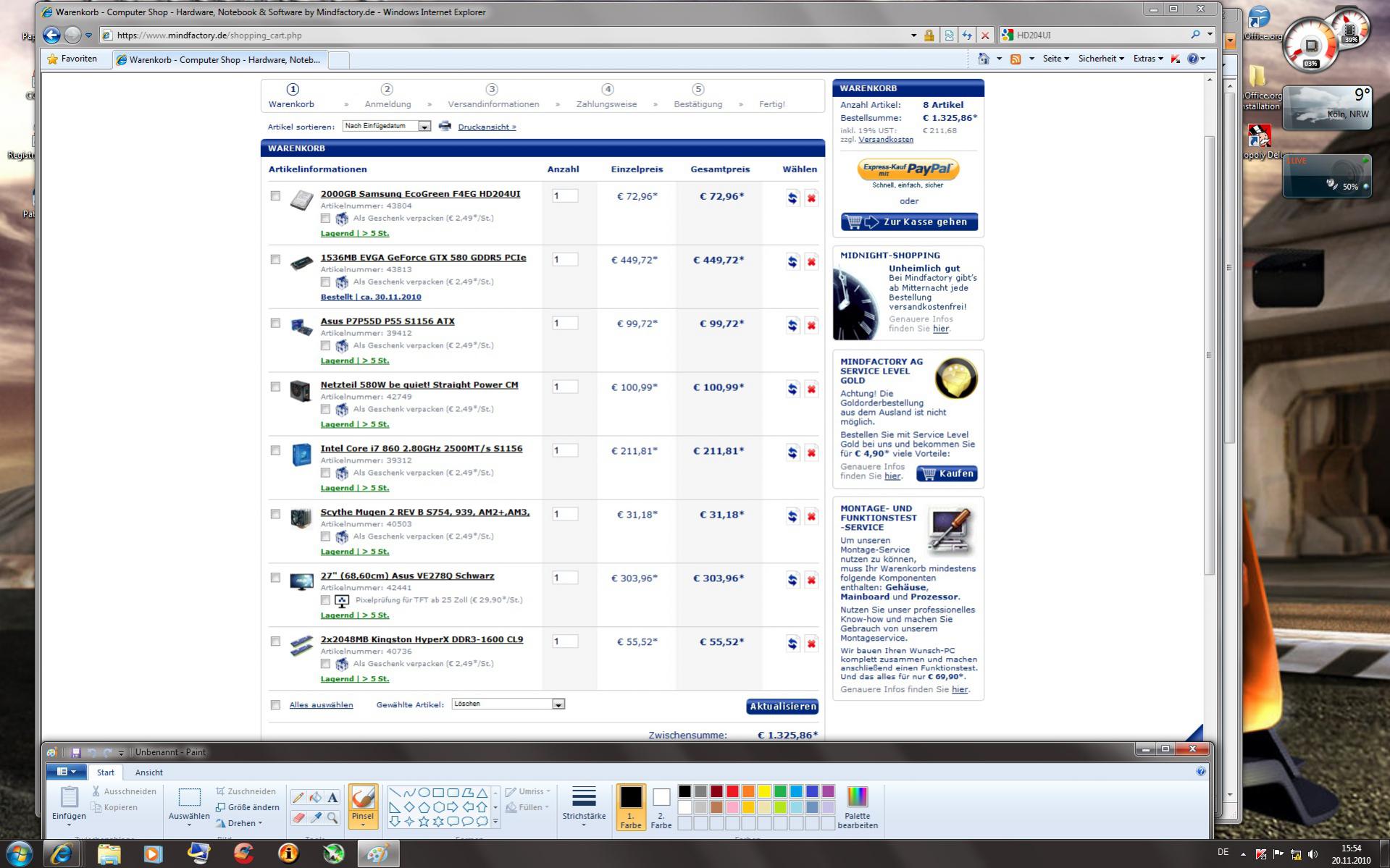Screen dimensions: 1390x868
Task: Select the pencil tool in Paint
Action: click(x=298, y=798)
